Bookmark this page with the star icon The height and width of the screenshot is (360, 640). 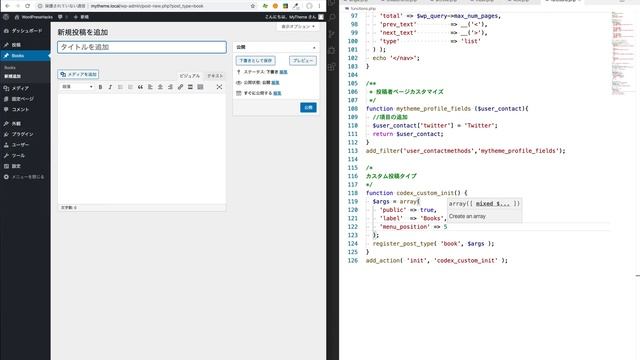253,6
